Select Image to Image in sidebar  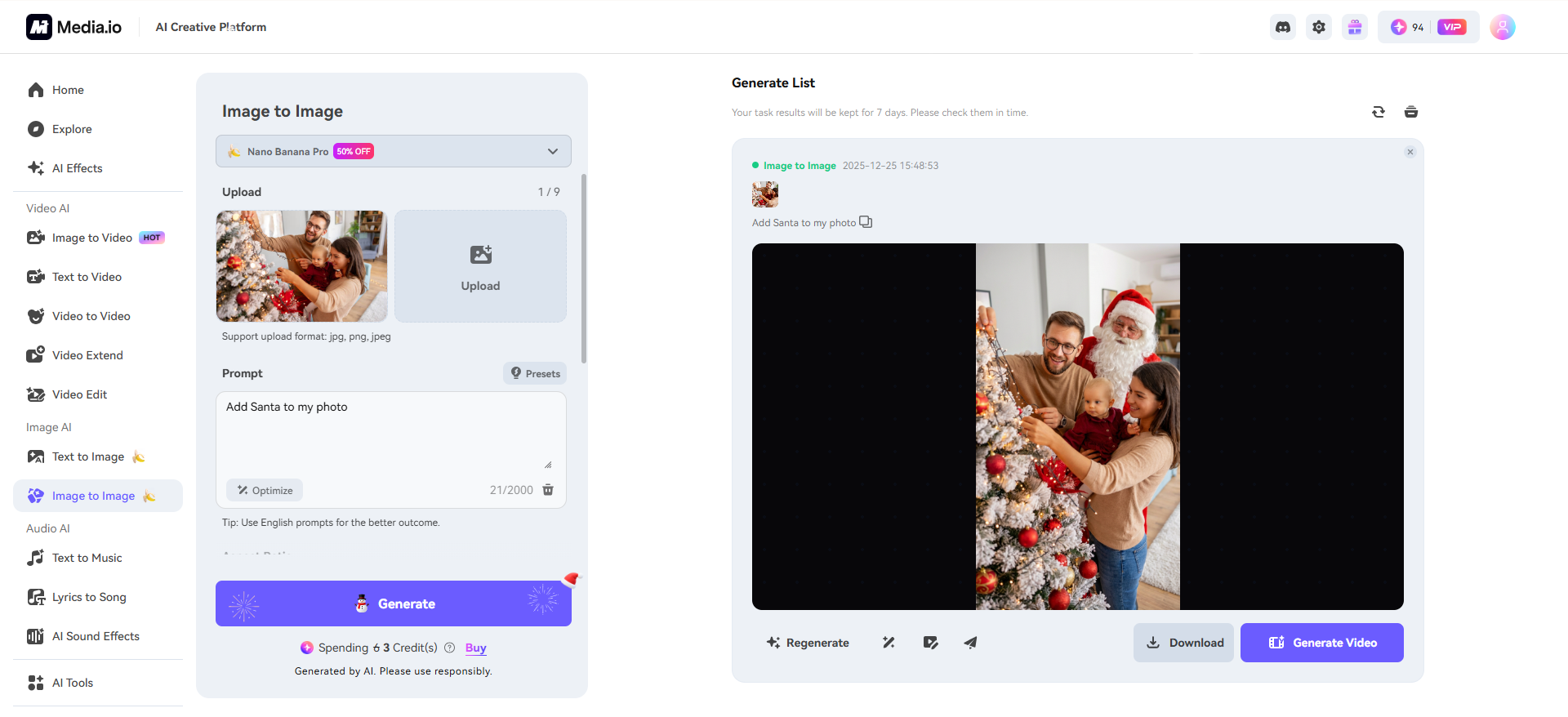98,496
